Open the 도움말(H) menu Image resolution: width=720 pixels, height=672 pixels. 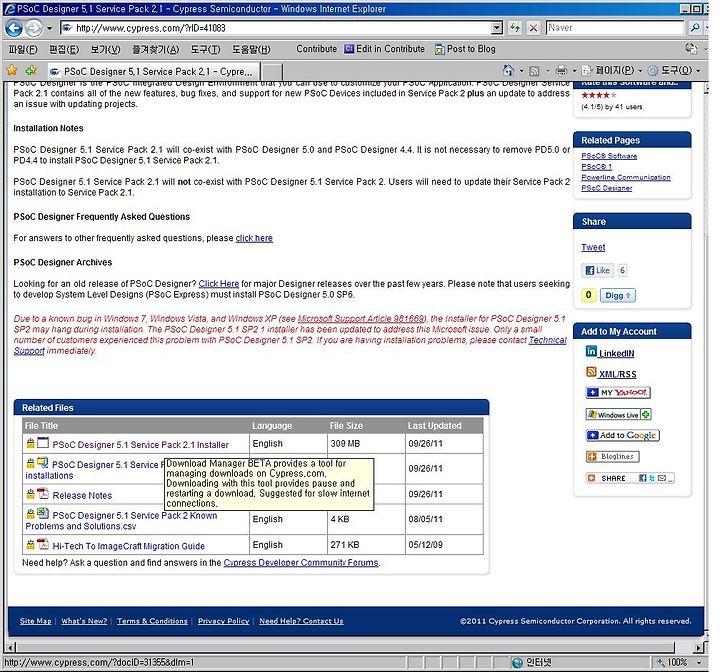[251, 49]
